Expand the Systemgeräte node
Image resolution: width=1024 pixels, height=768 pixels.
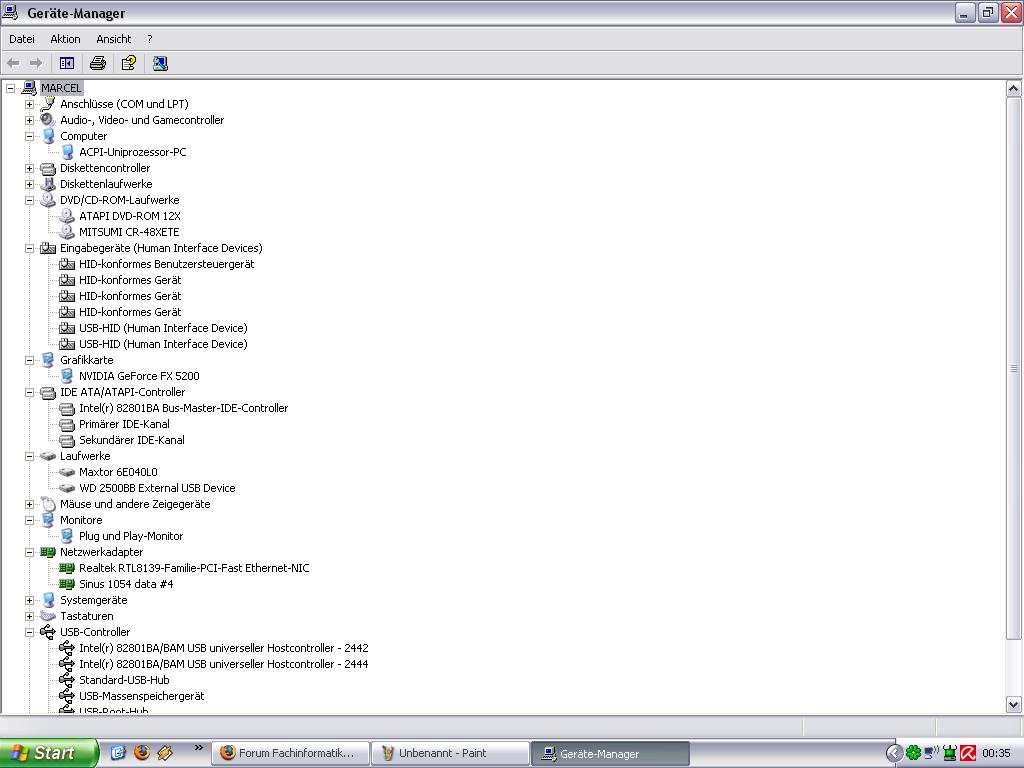[29, 600]
